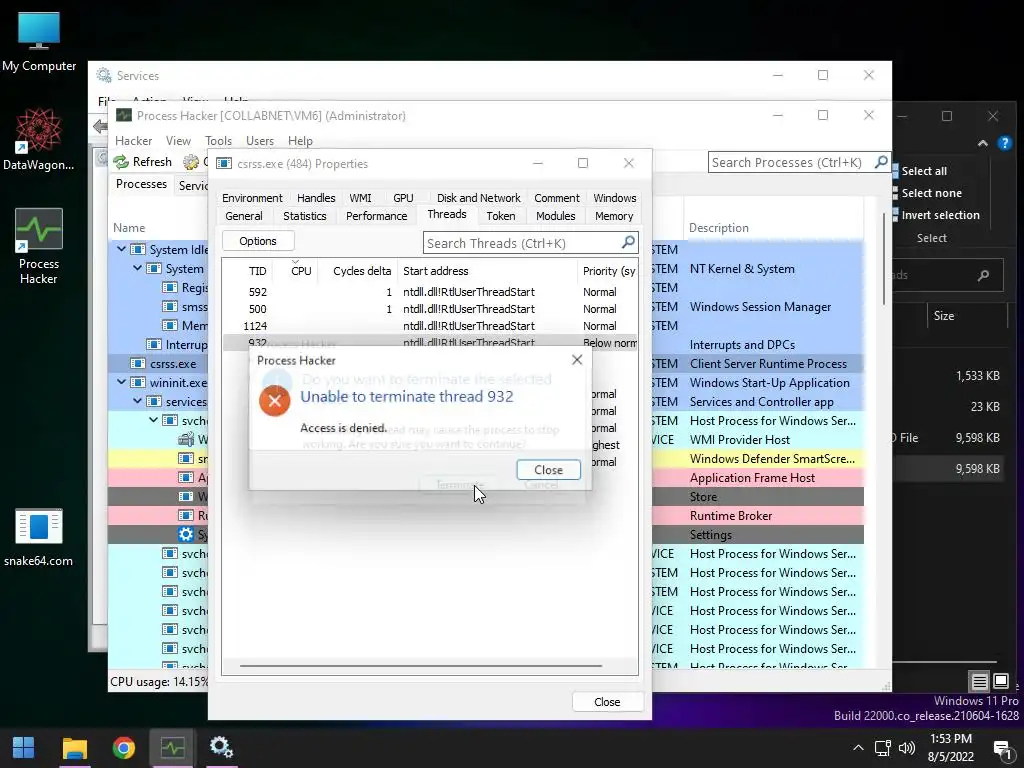1024x768 pixels.
Task: Open the snake64.com desktop icon
Action: [39, 537]
